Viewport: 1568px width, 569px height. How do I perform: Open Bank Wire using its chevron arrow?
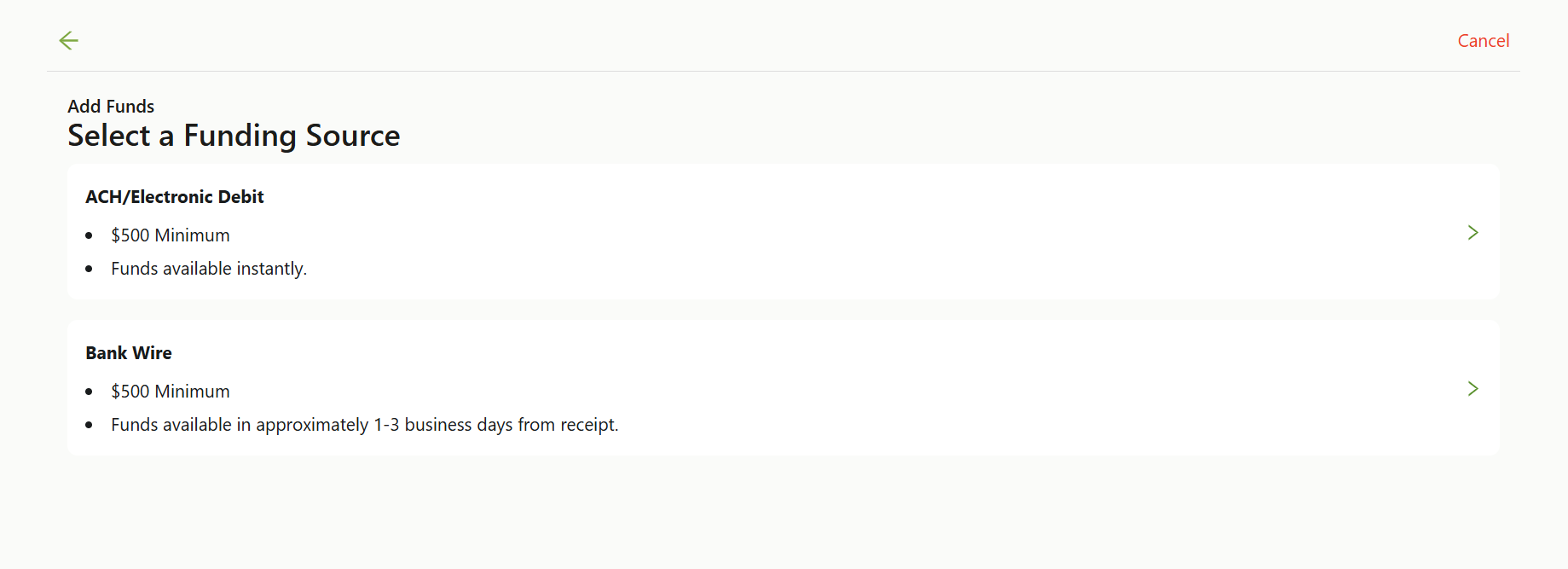click(1473, 388)
